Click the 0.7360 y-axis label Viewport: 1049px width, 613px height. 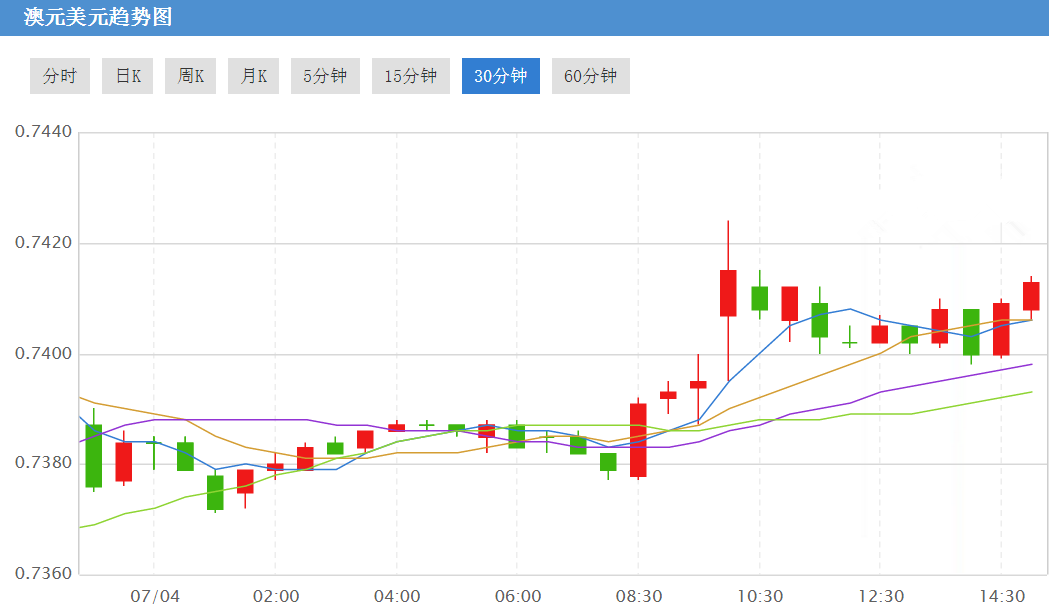(40, 574)
